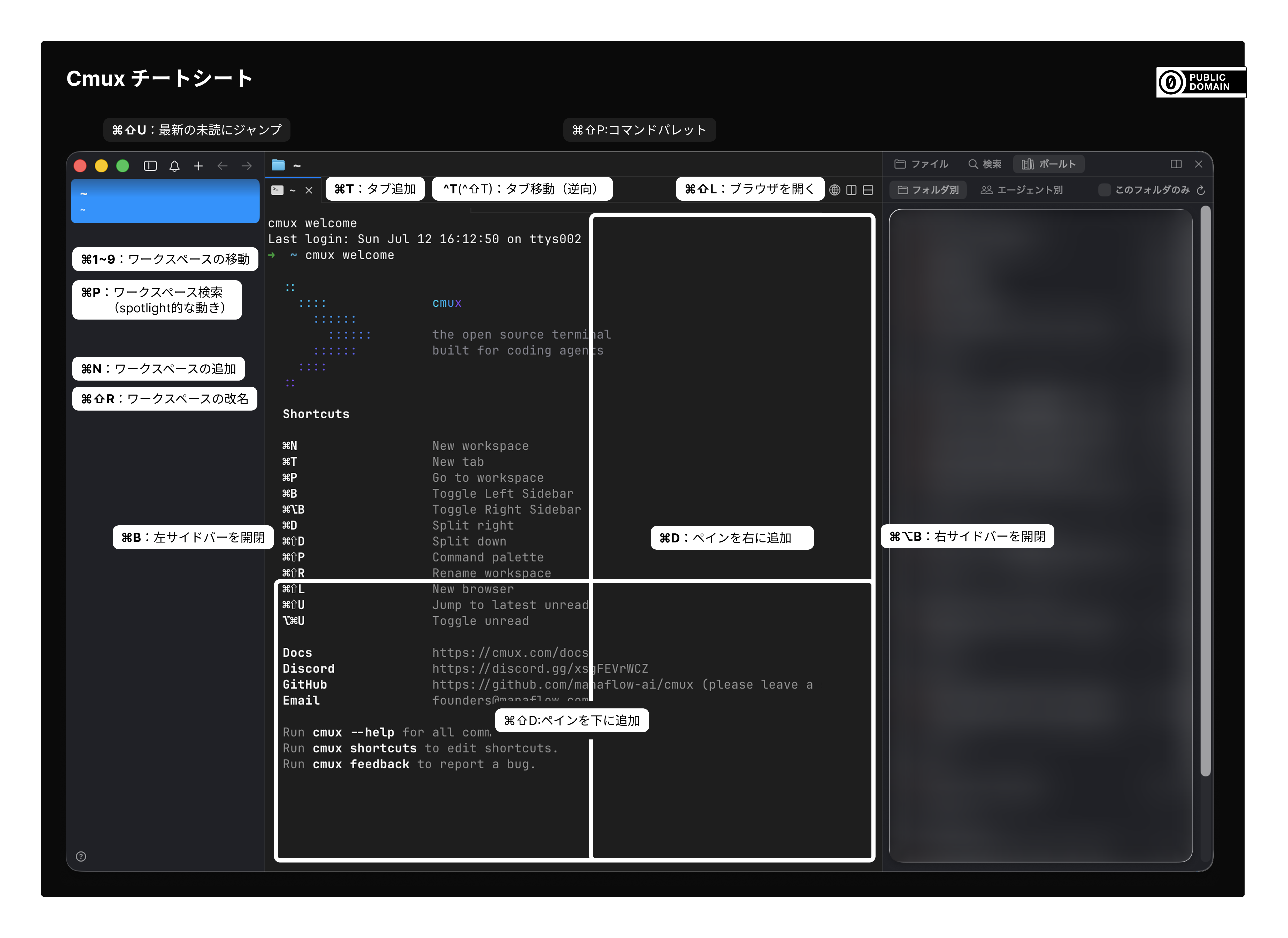The width and height of the screenshot is (1288, 938).
Task: Click 'Split down' text in terminal
Action: pyautogui.click(x=469, y=541)
